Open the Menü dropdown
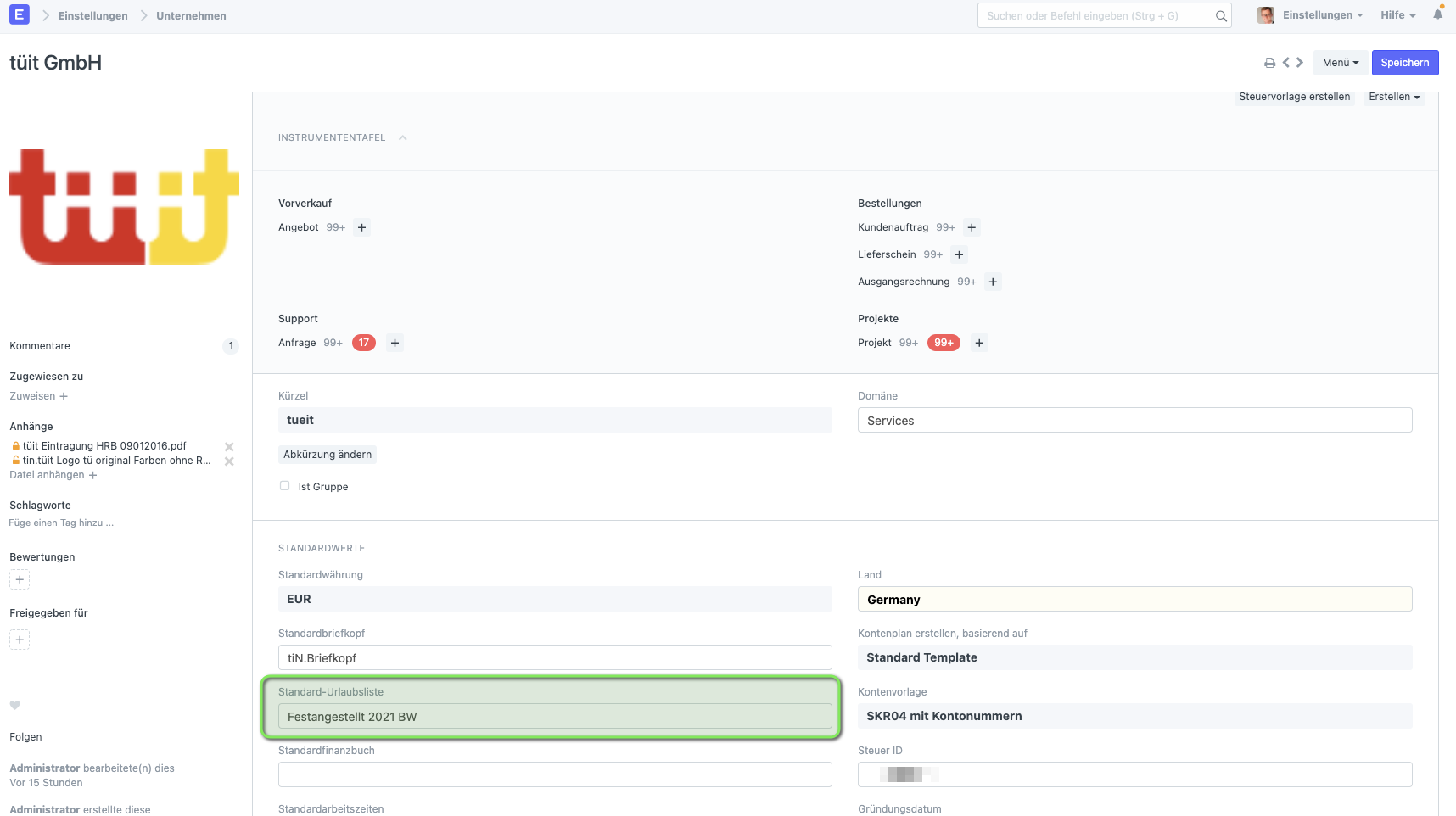The width and height of the screenshot is (1456, 816). pyautogui.click(x=1341, y=63)
